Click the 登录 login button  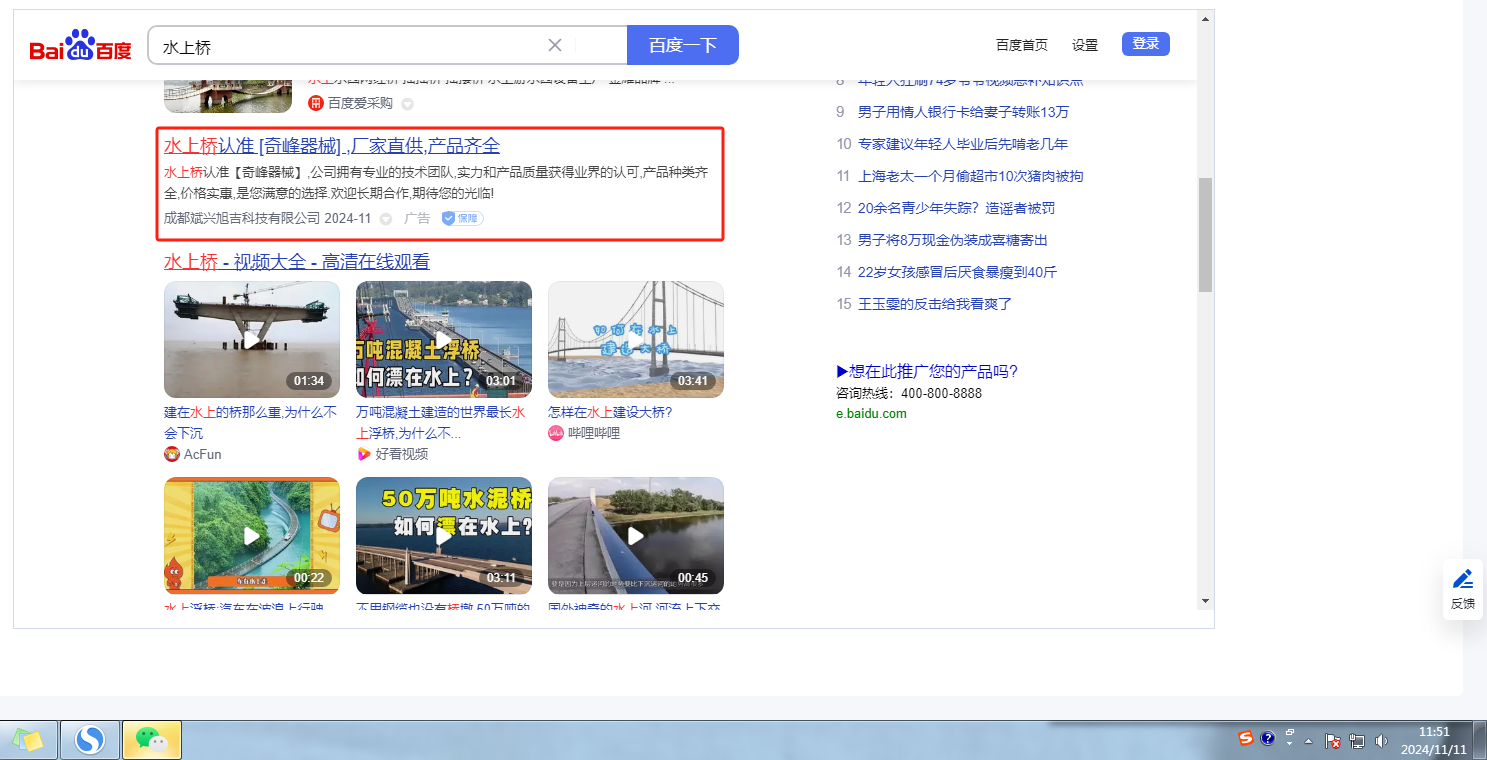[1145, 44]
